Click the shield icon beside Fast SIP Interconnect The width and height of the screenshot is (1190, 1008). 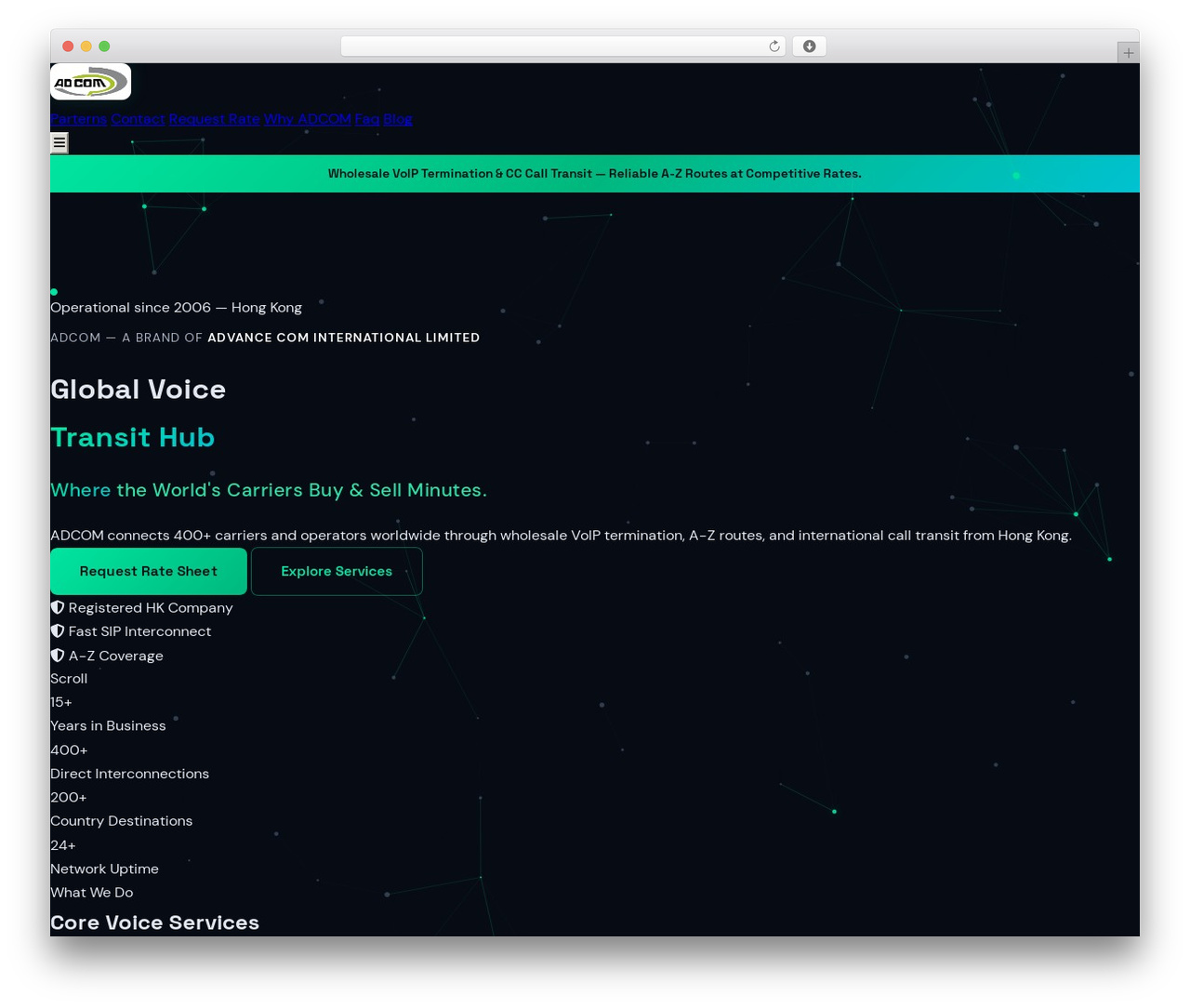tap(58, 630)
